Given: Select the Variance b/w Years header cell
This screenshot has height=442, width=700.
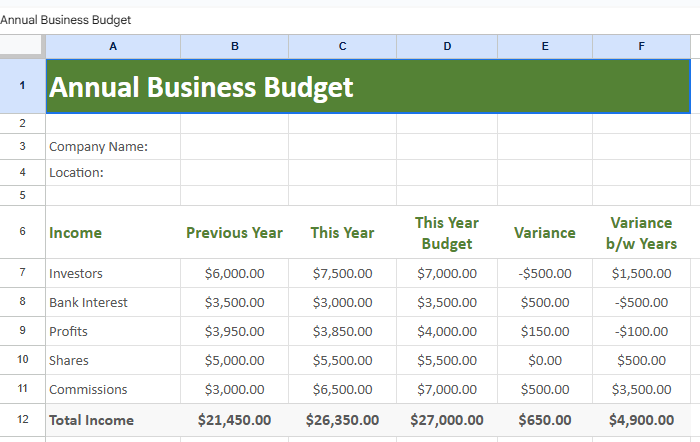Looking at the screenshot, I should pyautogui.click(x=641, y=233).
